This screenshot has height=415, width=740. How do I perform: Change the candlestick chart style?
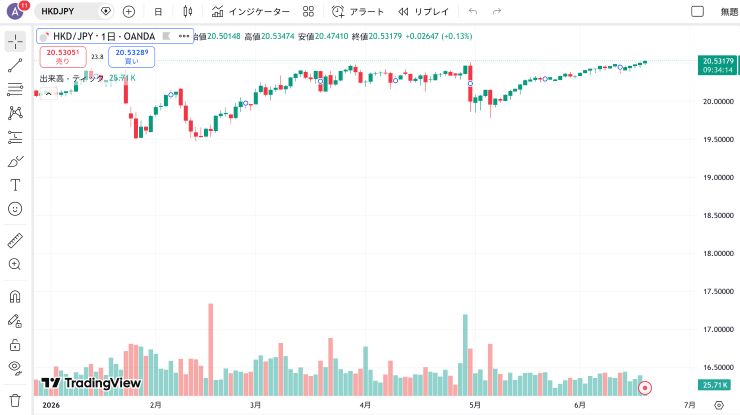(x=187, y=11)
